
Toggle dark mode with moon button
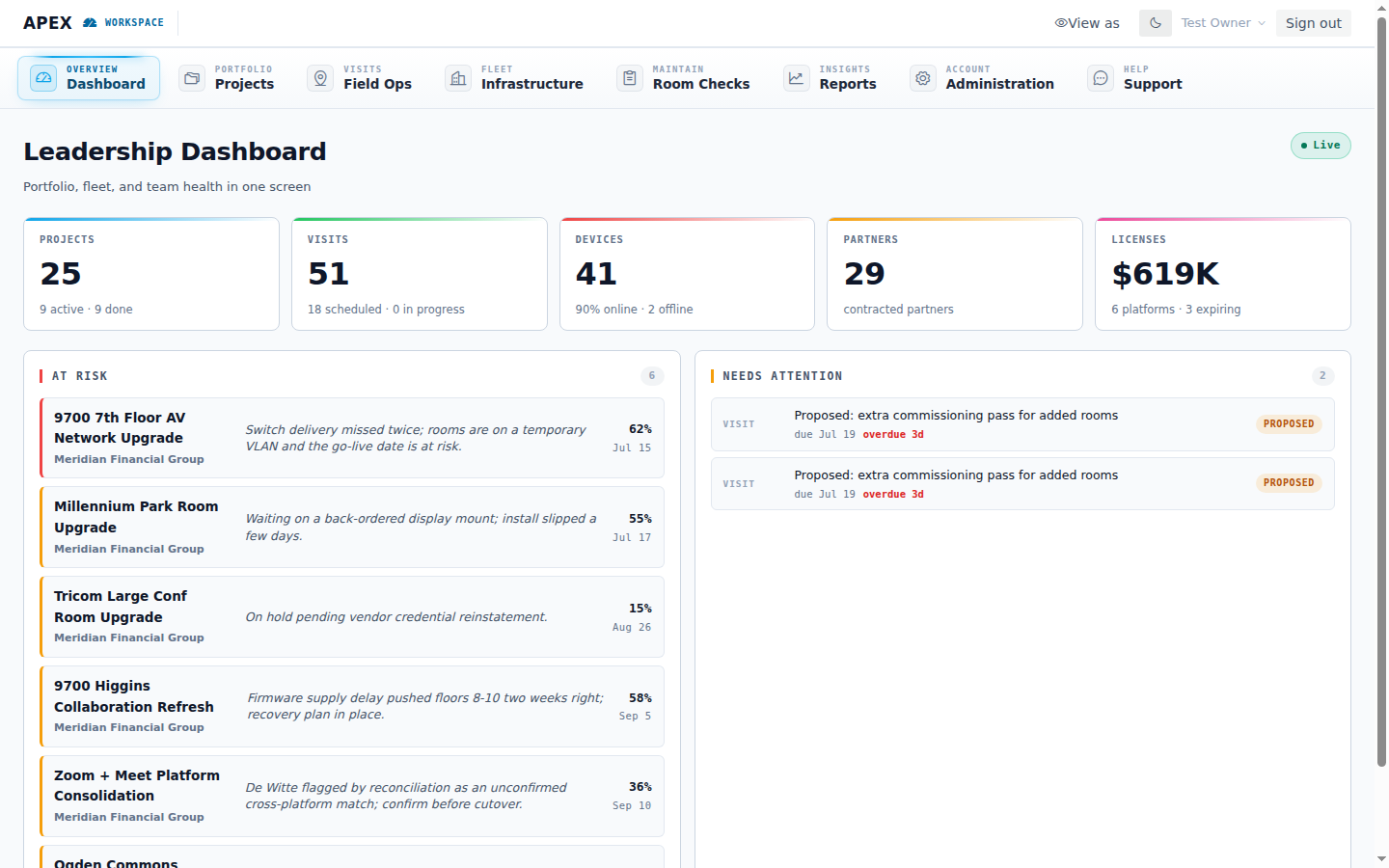[1155, 23]
